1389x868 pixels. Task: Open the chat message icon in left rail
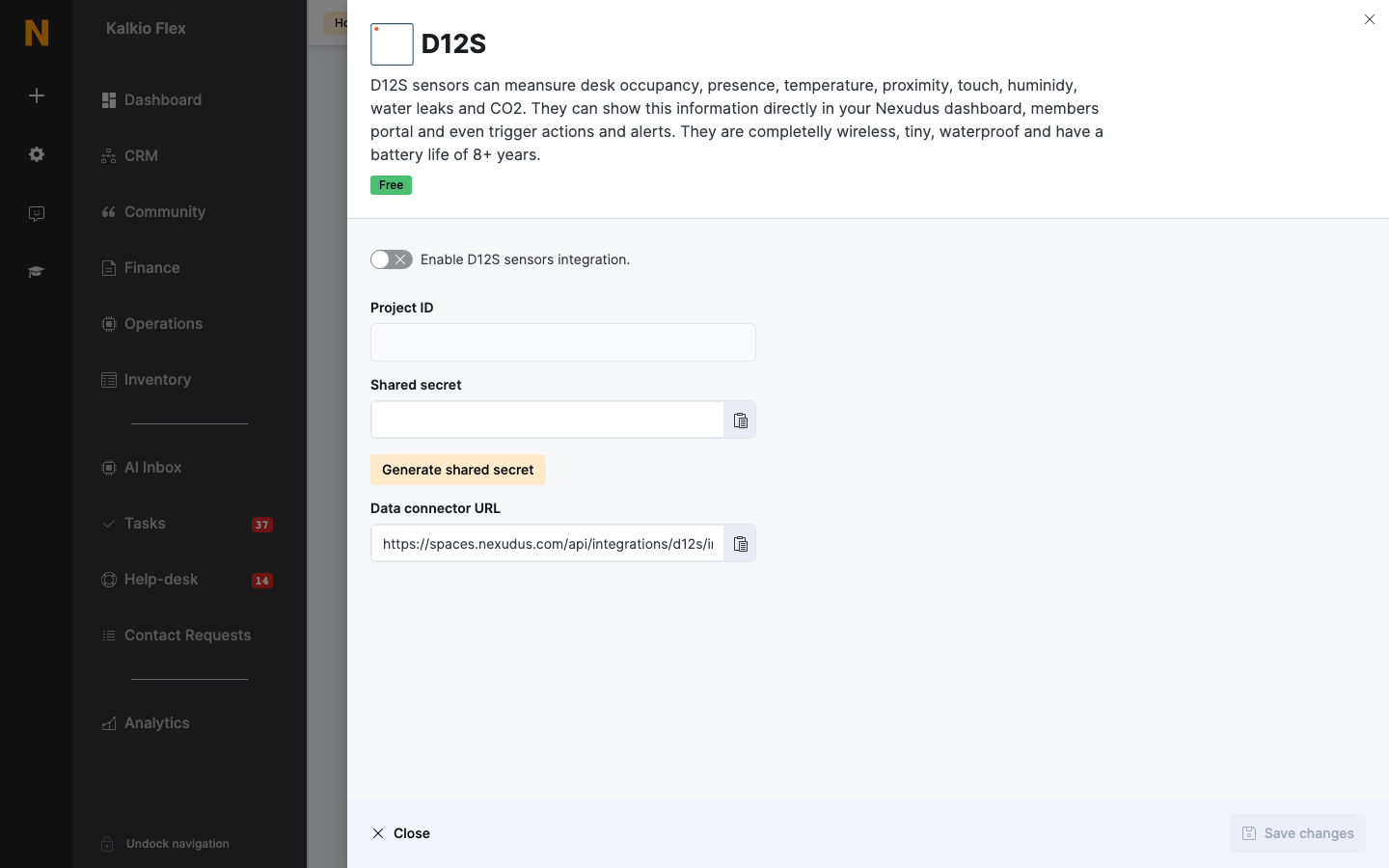[37, 214]
